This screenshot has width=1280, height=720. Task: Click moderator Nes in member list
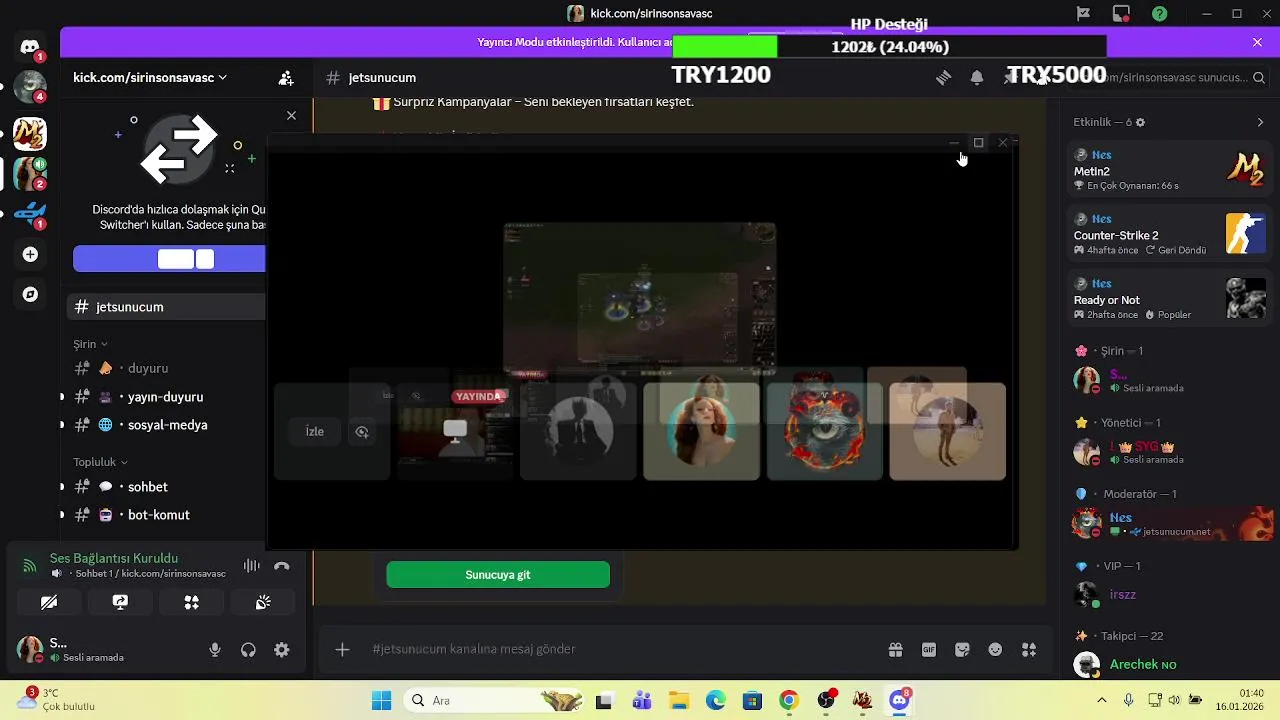(x=1169, y=523)
